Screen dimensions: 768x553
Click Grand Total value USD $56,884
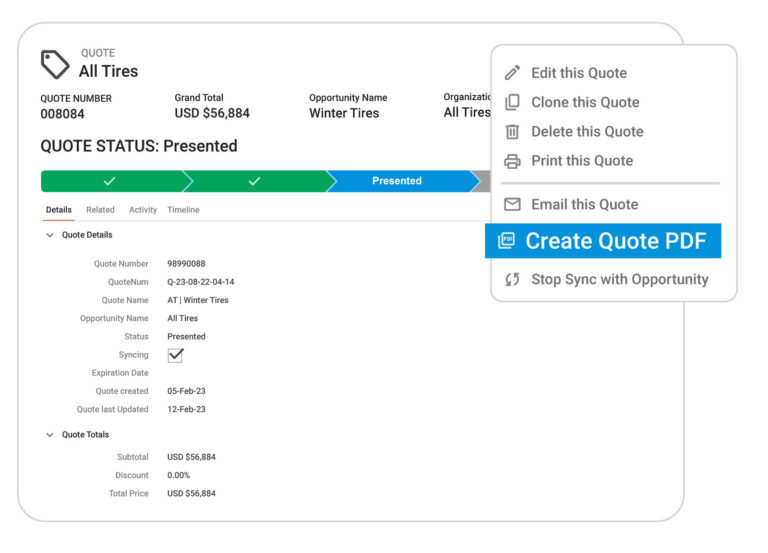(x=212, y=113)
